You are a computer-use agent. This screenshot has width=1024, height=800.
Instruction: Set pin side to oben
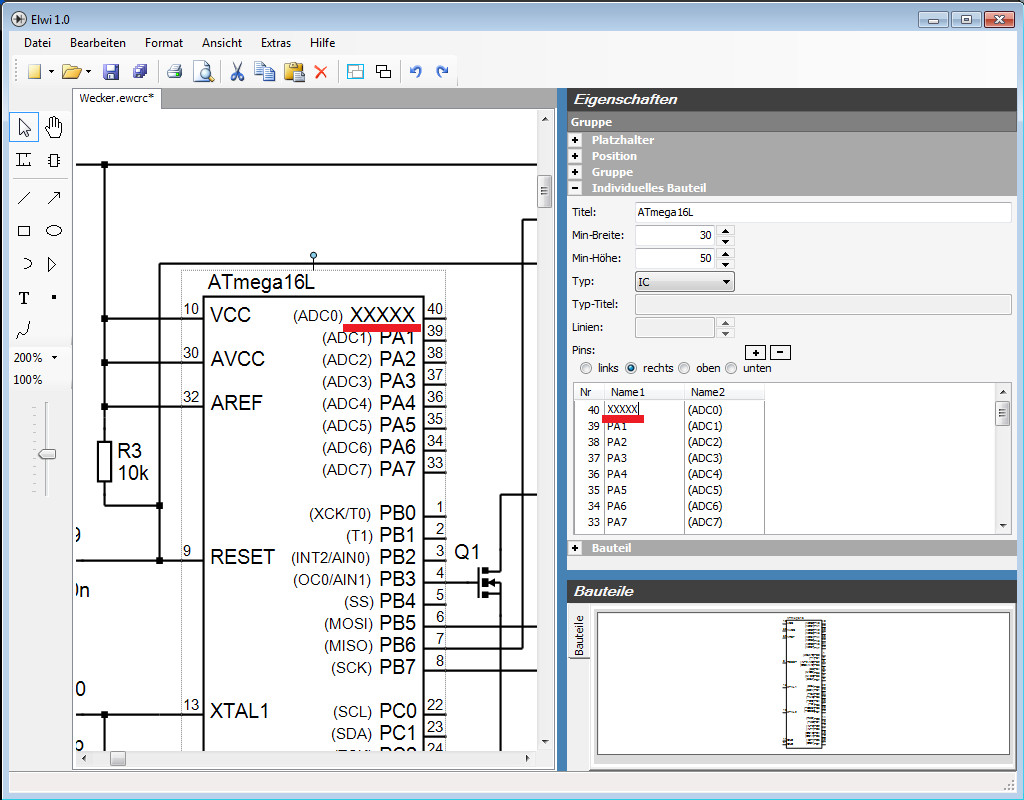pyautogui.click(x=684, y=368)
